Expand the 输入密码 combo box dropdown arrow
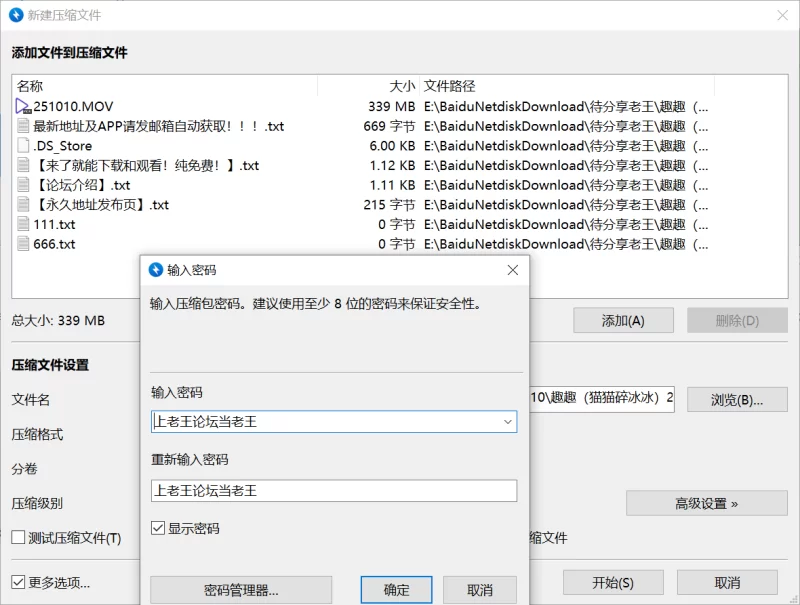 [x=508, y=422]
